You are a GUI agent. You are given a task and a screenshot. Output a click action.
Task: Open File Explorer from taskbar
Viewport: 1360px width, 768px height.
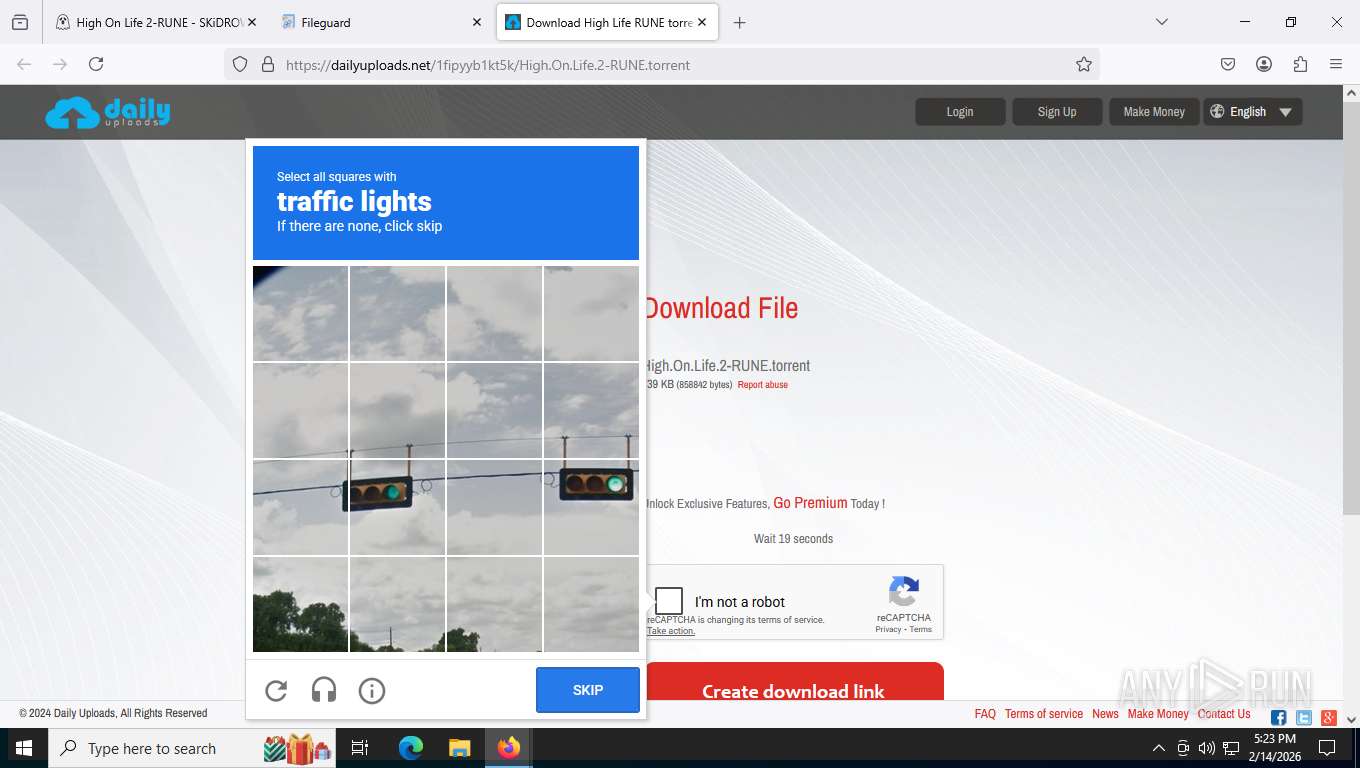click(459, 748)
